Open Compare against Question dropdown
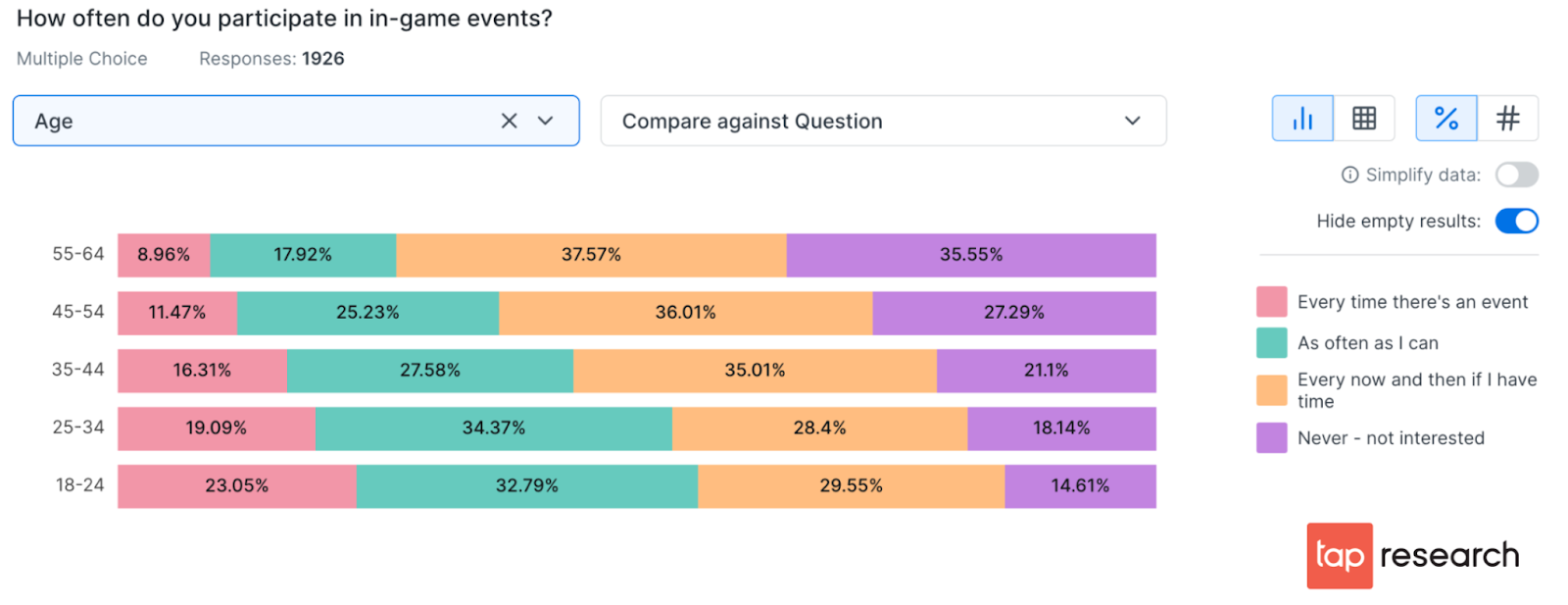 pyautogui.click(x=883, y=121)
